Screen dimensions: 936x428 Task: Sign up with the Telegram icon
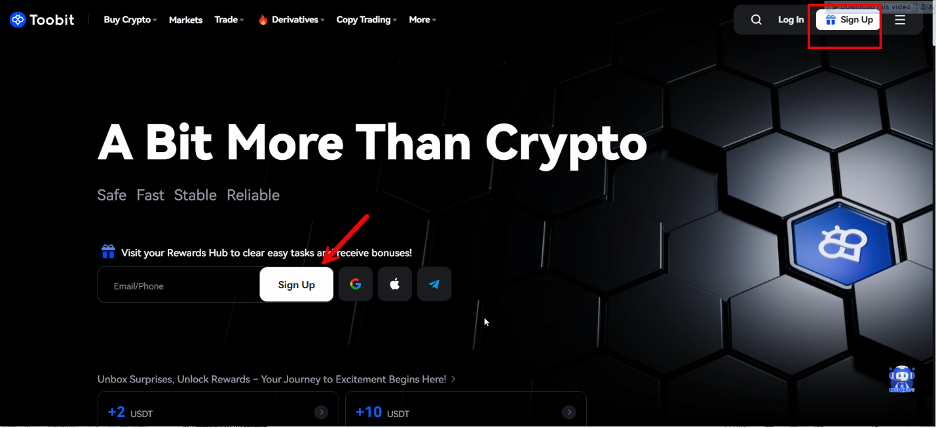[x=434, y=284]
